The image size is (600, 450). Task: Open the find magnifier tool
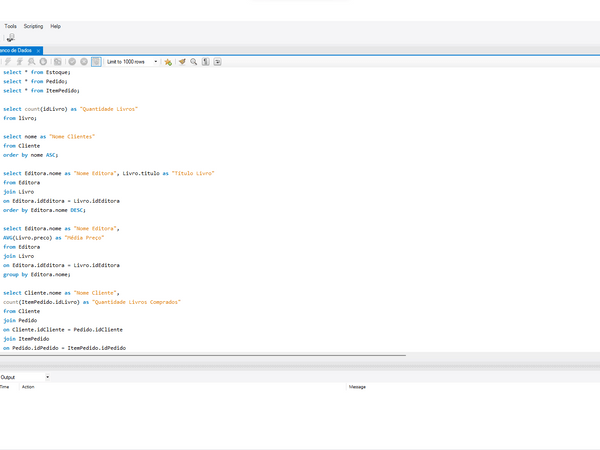[x=193, y=61]
